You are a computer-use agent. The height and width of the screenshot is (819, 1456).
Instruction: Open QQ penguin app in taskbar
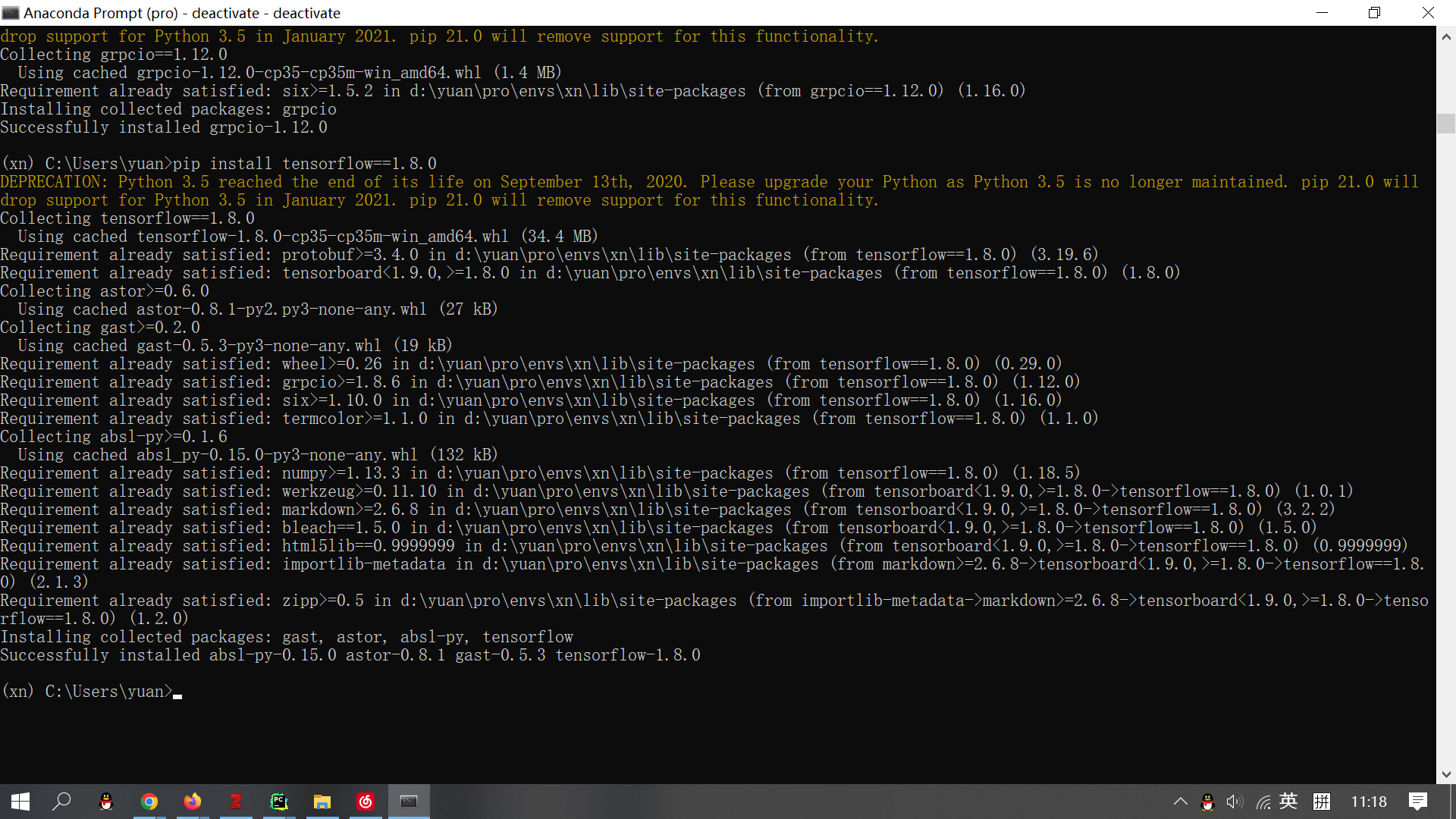106,802
